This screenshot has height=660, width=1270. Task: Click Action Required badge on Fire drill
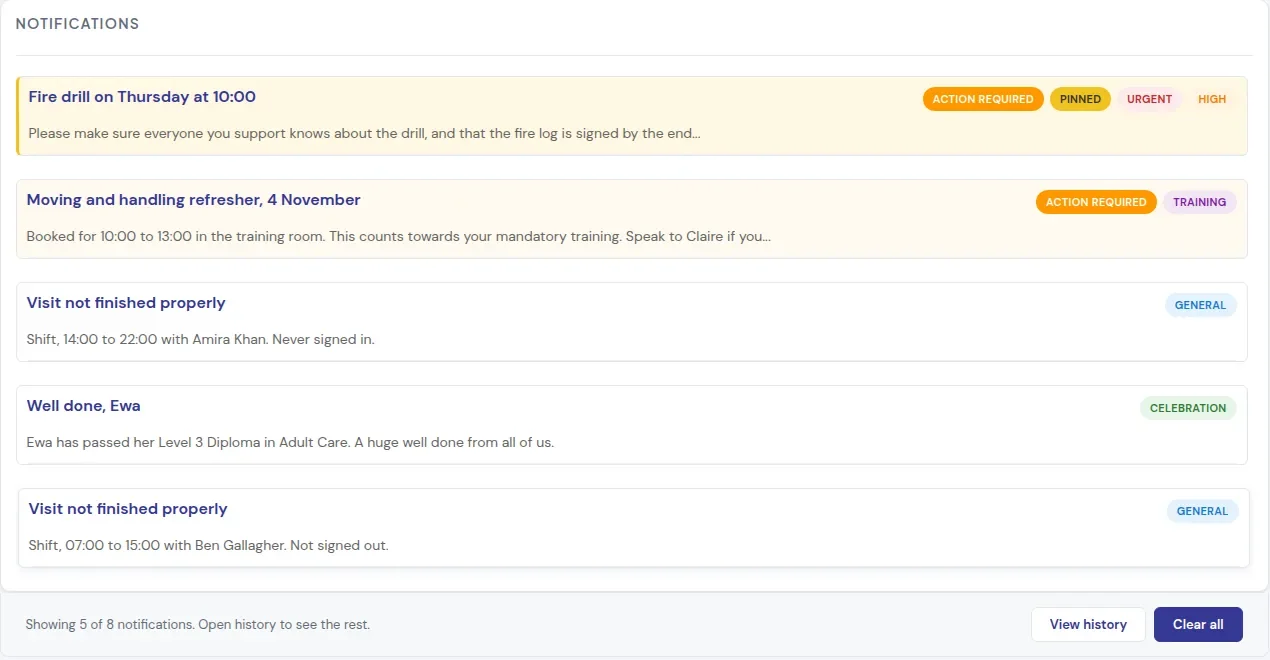(983, 99)
